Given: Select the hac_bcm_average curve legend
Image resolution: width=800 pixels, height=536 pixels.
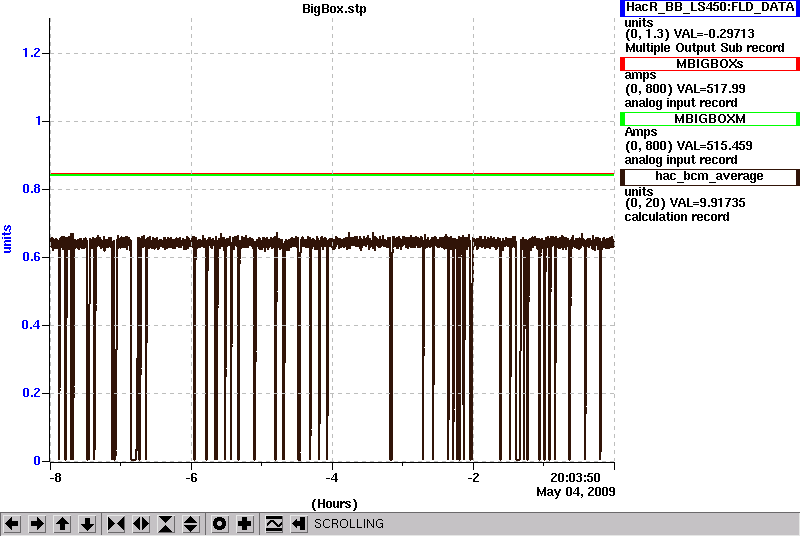Looking at the screenshot, I should [x=710, y=176].
